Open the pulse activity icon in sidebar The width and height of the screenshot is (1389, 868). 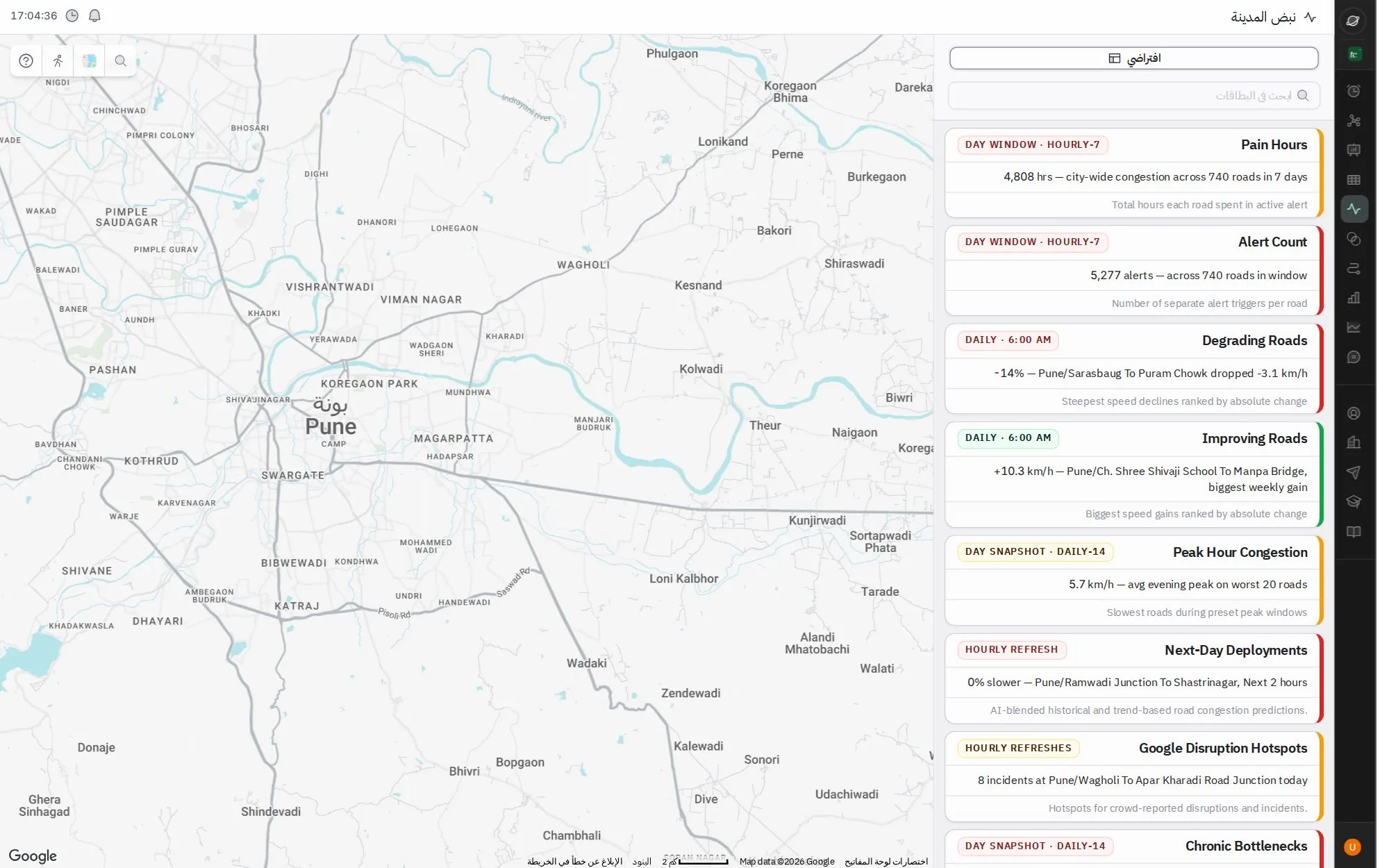[1354, 209]
